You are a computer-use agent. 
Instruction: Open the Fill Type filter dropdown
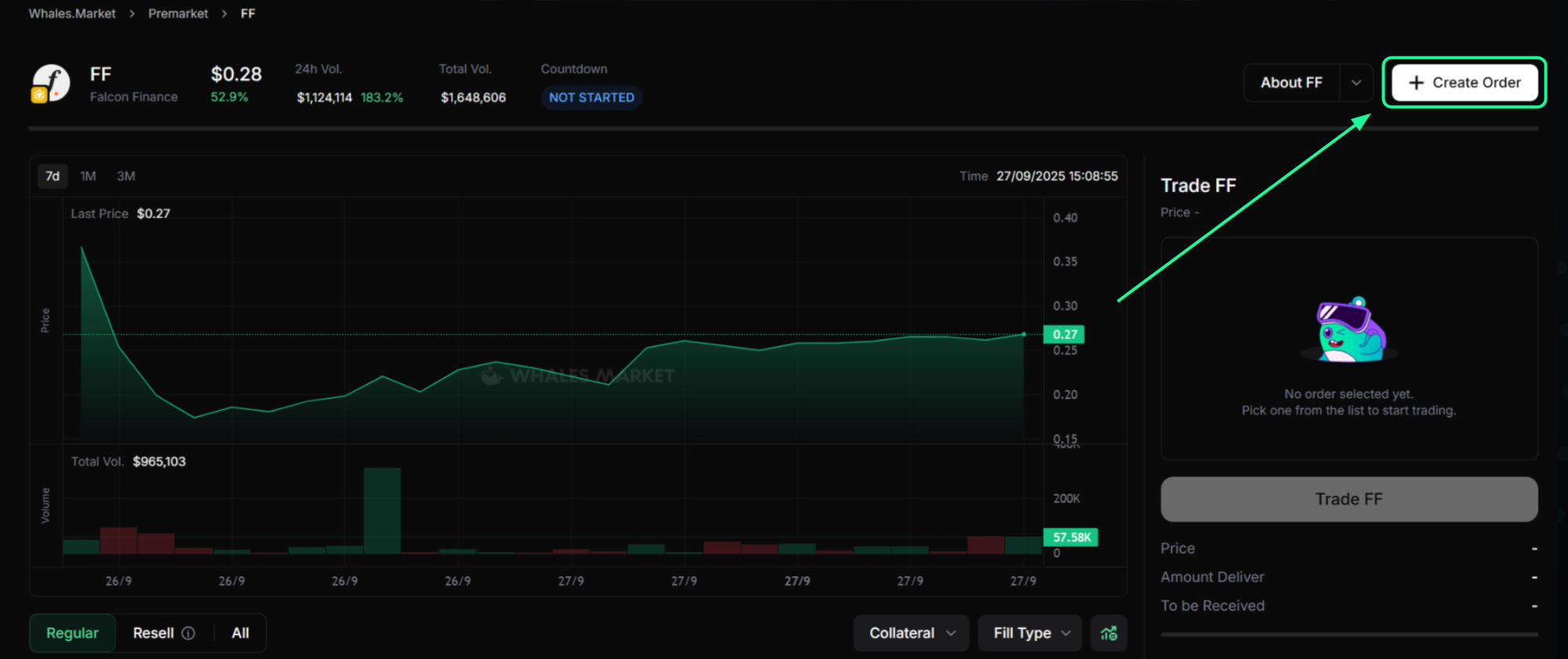tap(1030, 633)
